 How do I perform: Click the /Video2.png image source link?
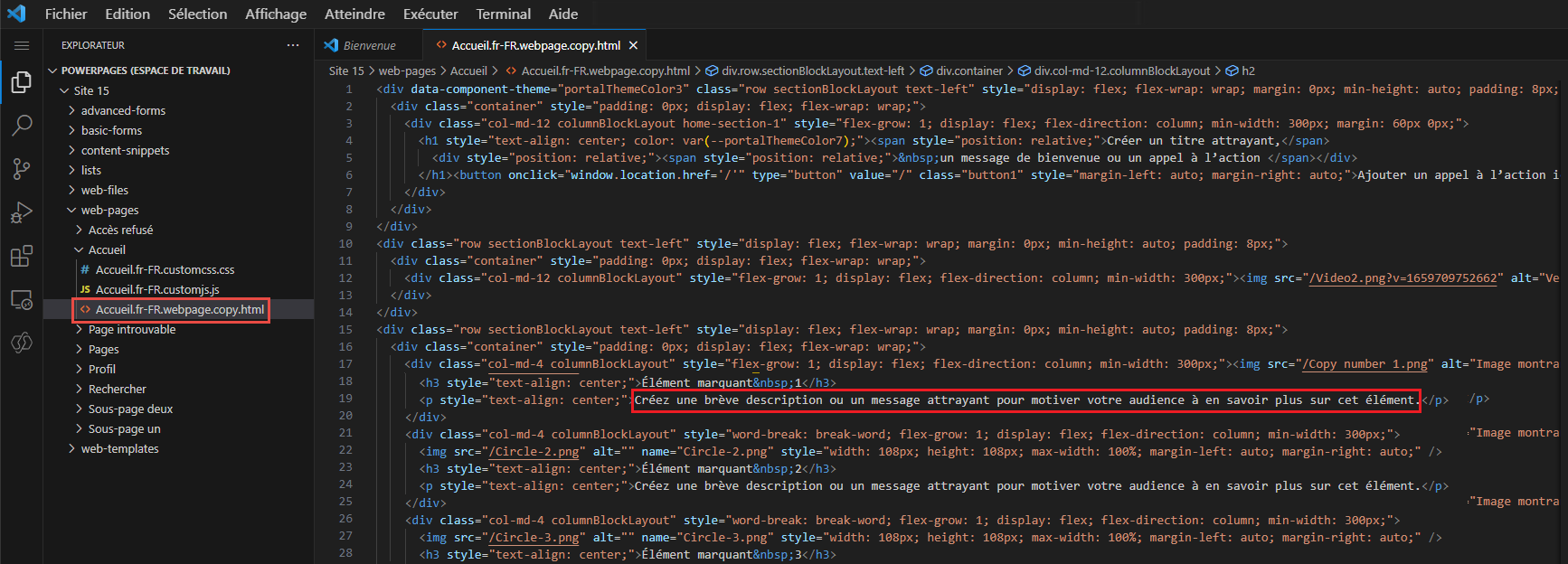(x=1403, y=278)
